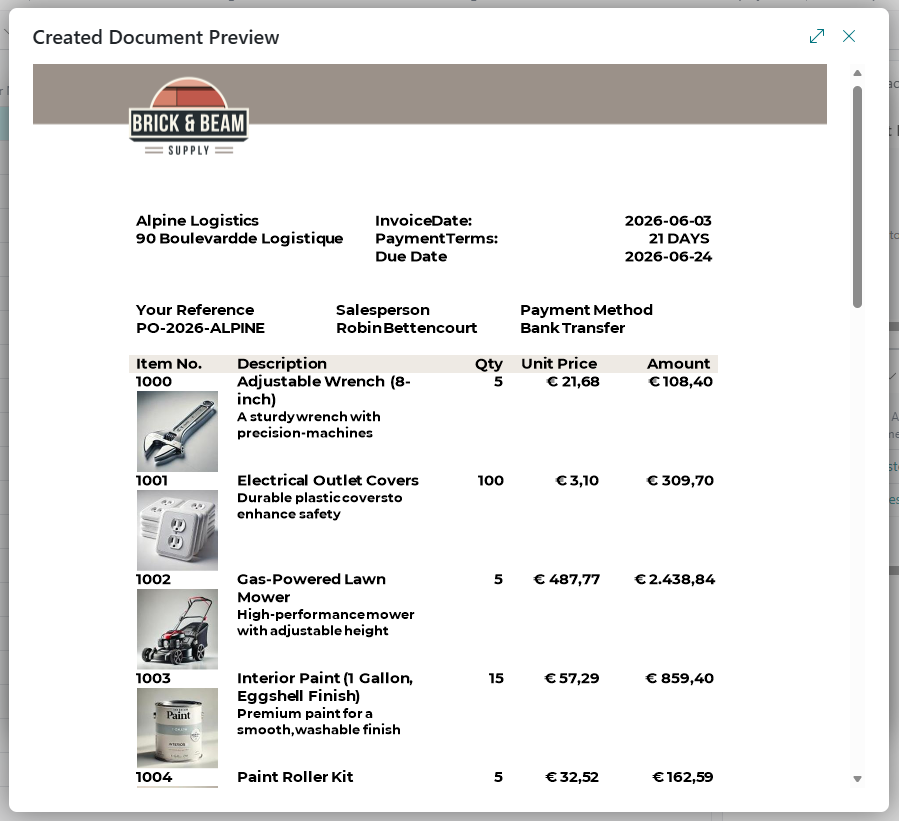Click unit price '€ 32,52'
Viewport: 899px width, 821px height.
coord(572,777)
